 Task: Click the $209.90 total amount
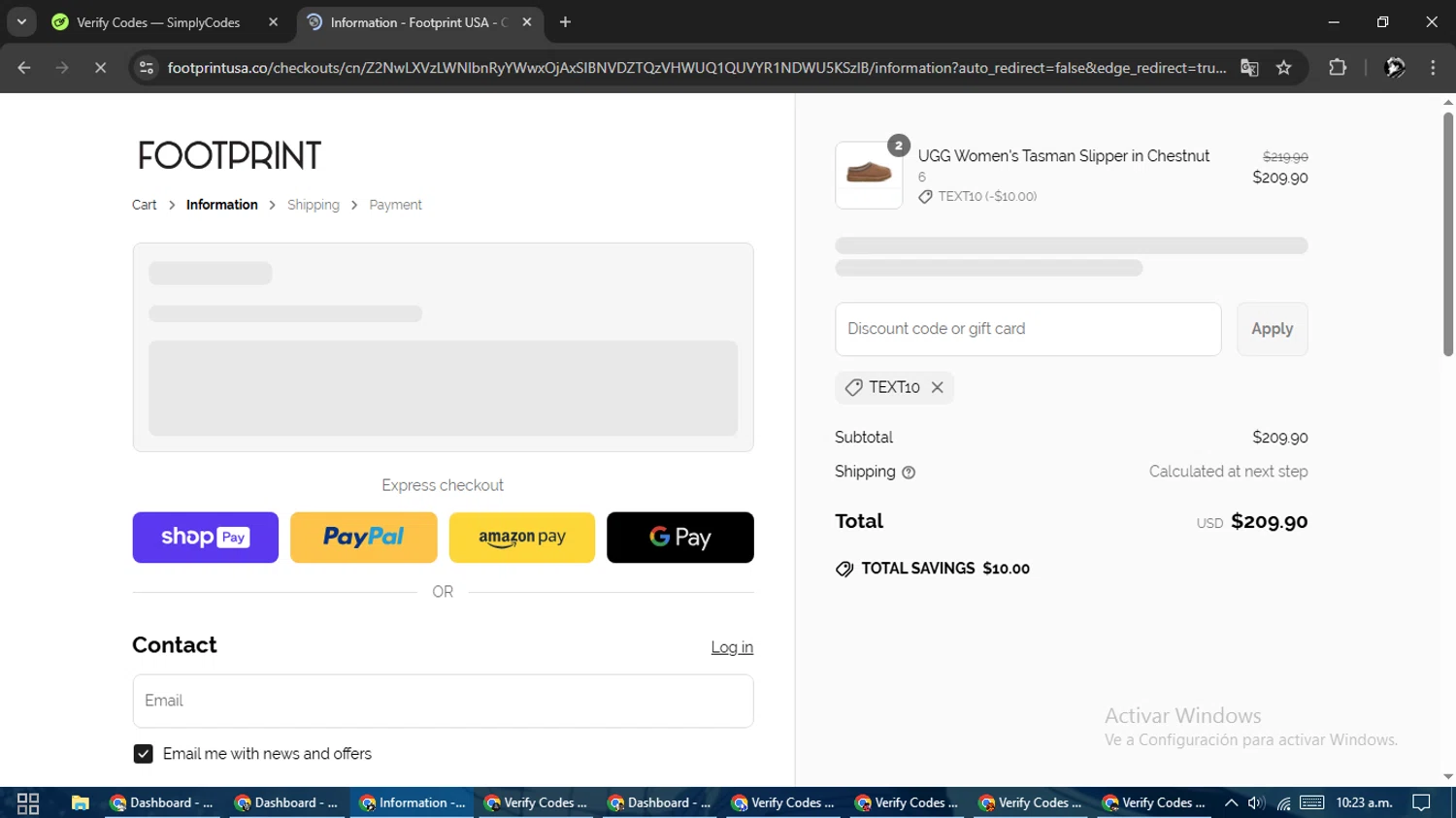(x=1270, y=522)
